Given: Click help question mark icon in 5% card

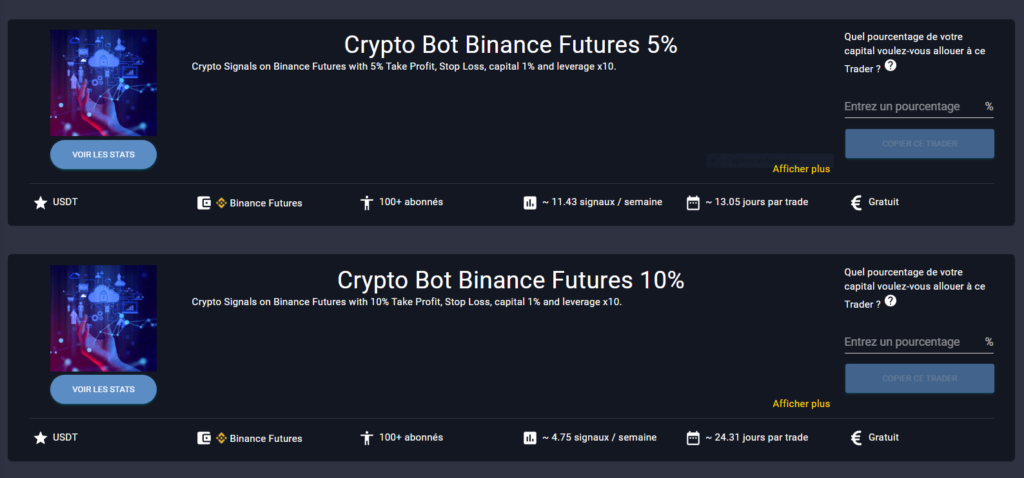Looking at the screenshot, I should 890,66.
